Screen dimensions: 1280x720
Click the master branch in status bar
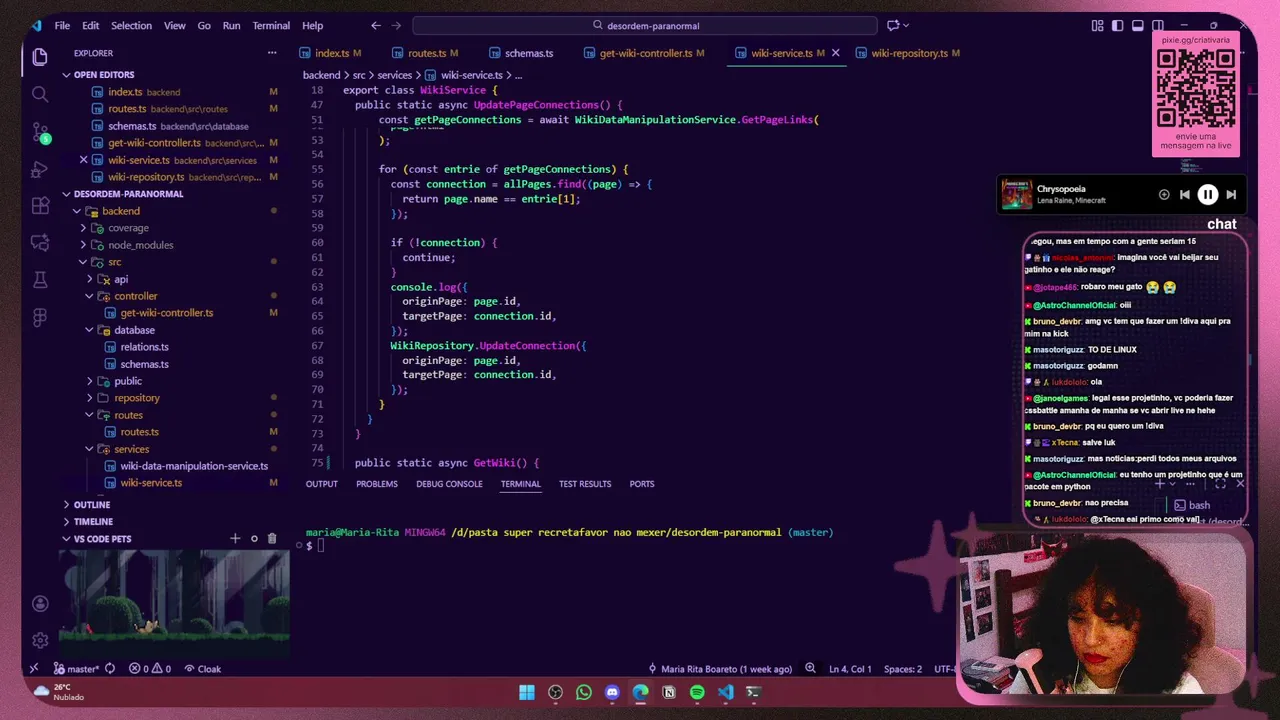click(x=77, y=669)
